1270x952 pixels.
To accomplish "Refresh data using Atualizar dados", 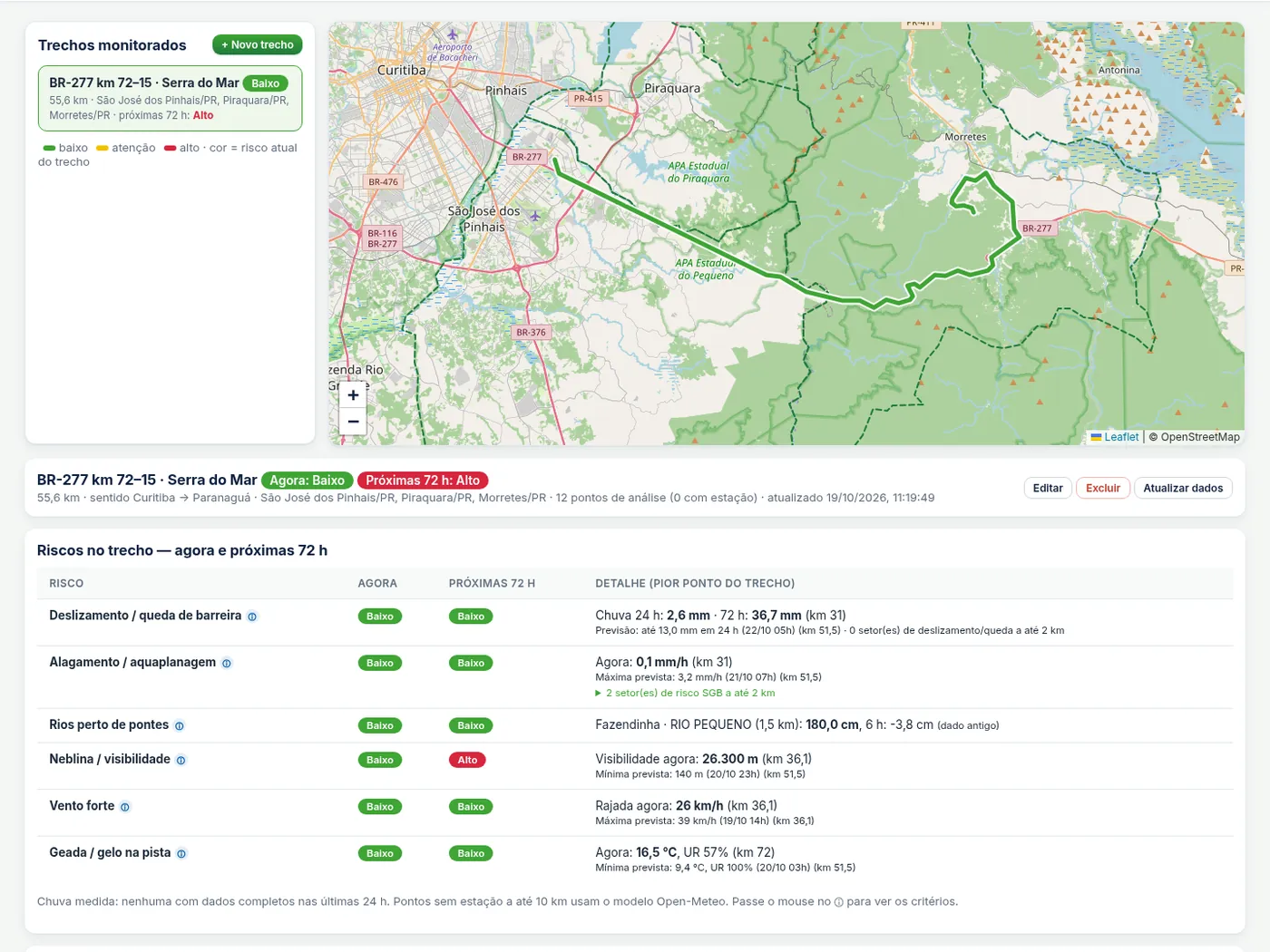I will (x=1183, y=488).
